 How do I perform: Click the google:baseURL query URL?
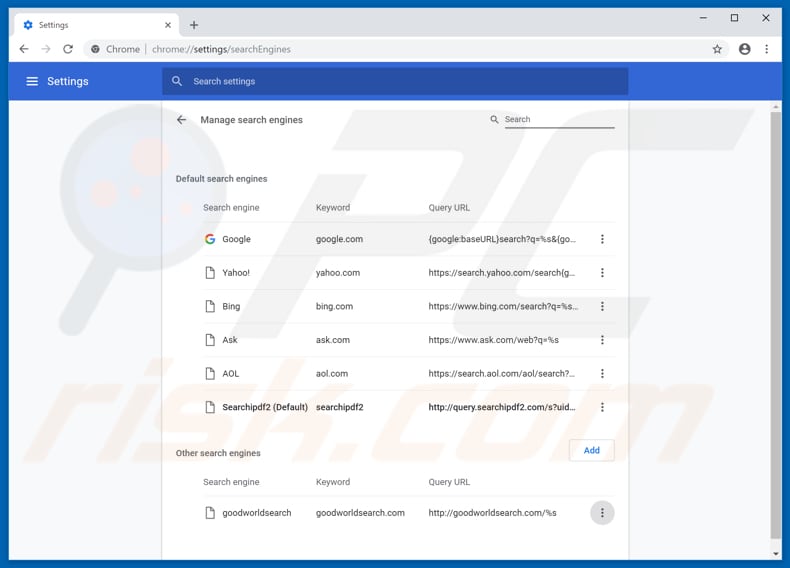tap(502, 239)
